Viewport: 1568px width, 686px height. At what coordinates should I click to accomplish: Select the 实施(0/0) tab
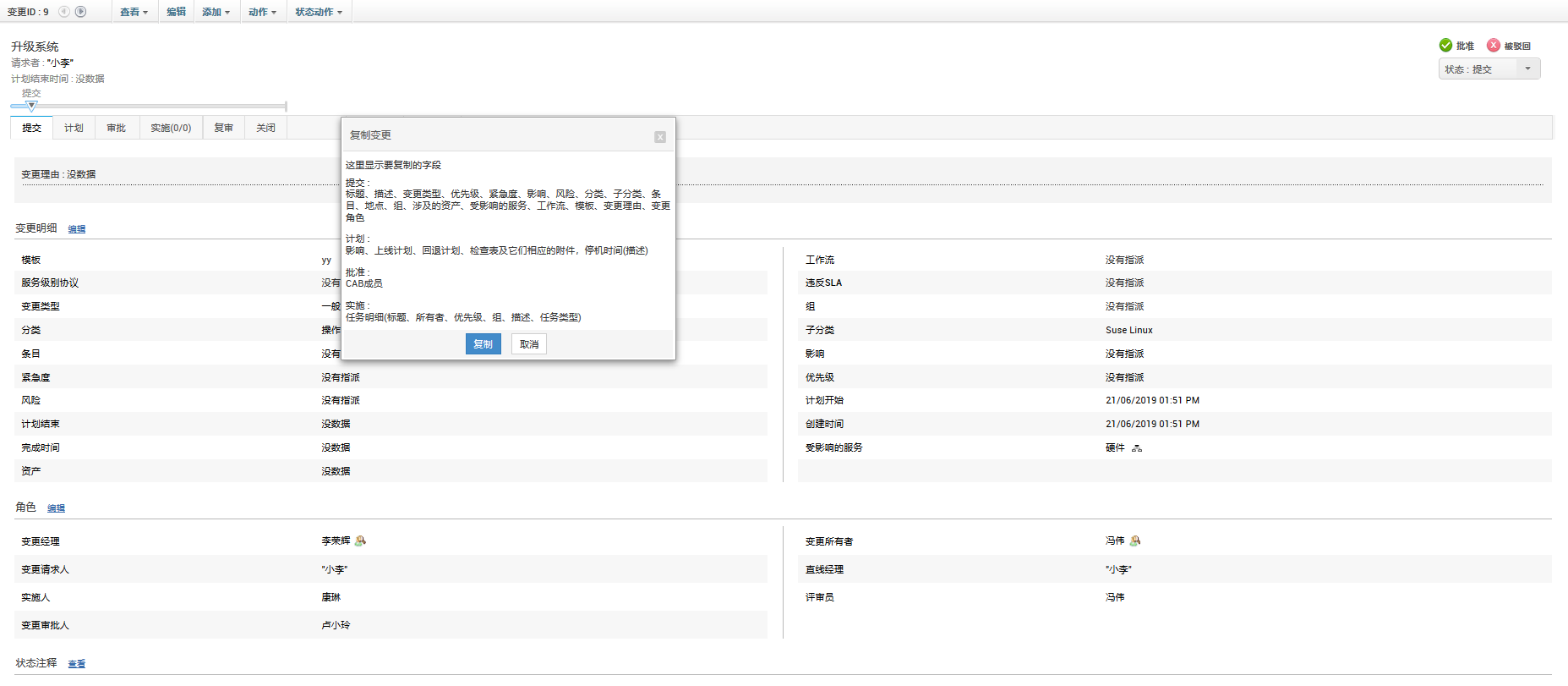click(x=171, y=128)
